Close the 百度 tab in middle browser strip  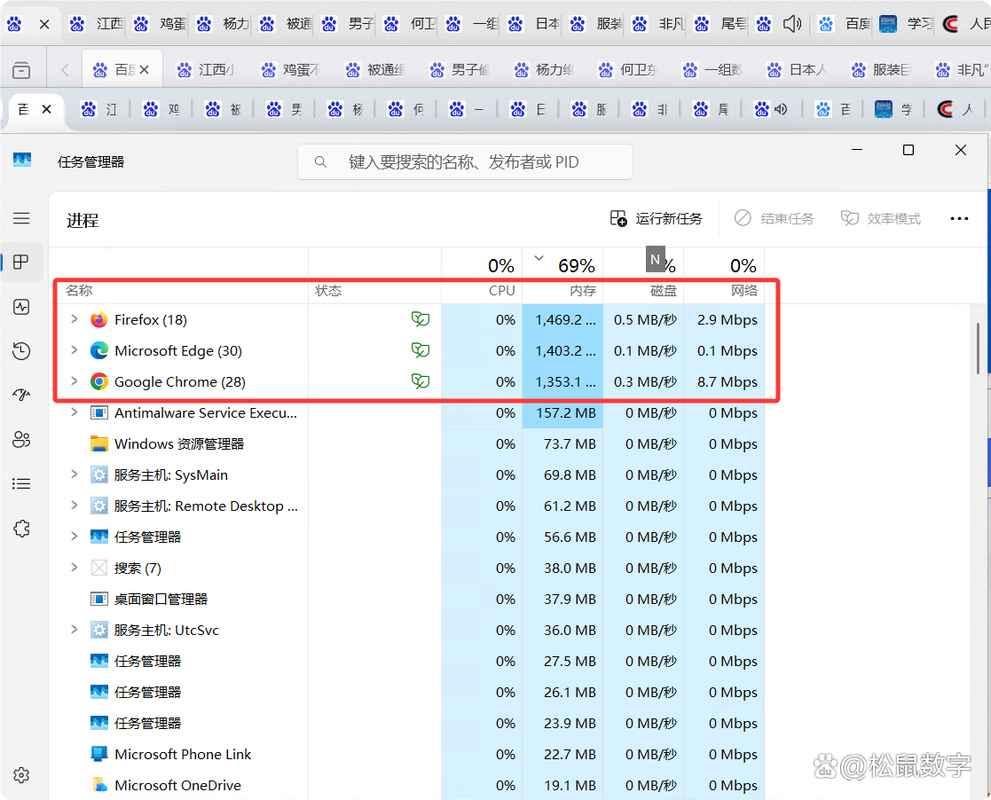(145, 70)
